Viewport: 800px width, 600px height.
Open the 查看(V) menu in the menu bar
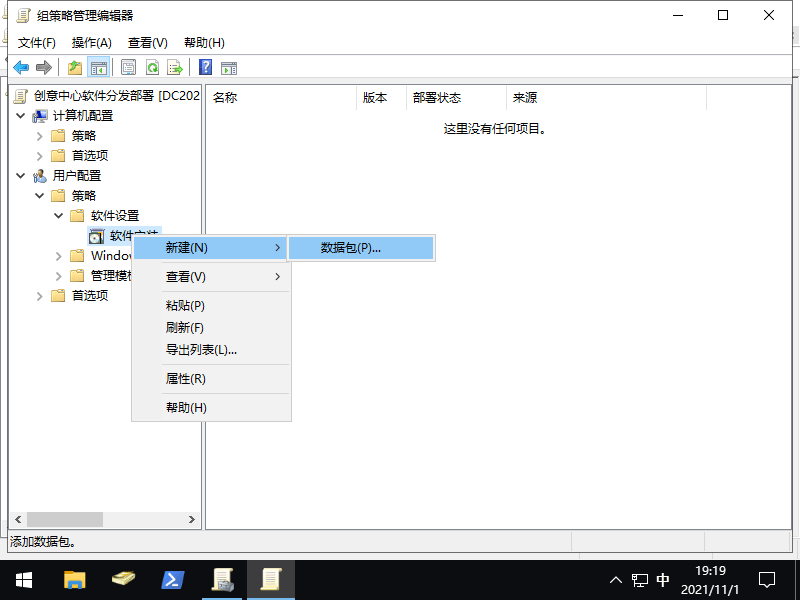coord(147,43)
